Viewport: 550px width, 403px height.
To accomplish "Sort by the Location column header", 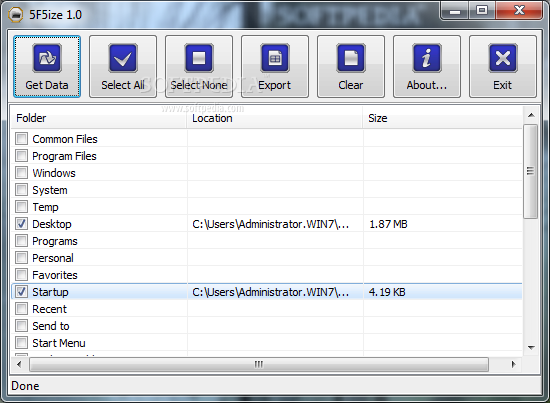I will tap(275, 118).
